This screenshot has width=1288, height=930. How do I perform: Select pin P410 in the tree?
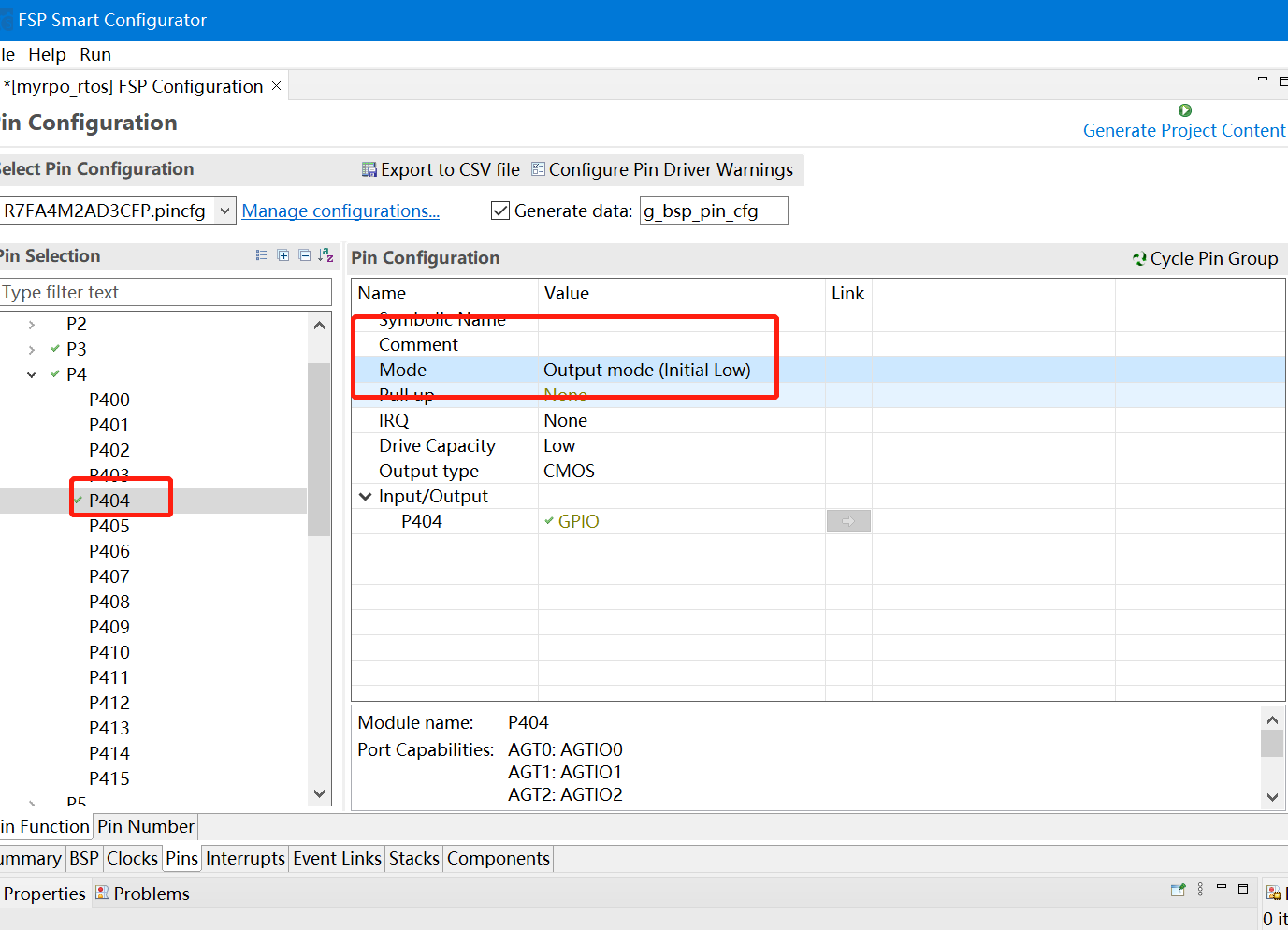click(x=109, y=652)
